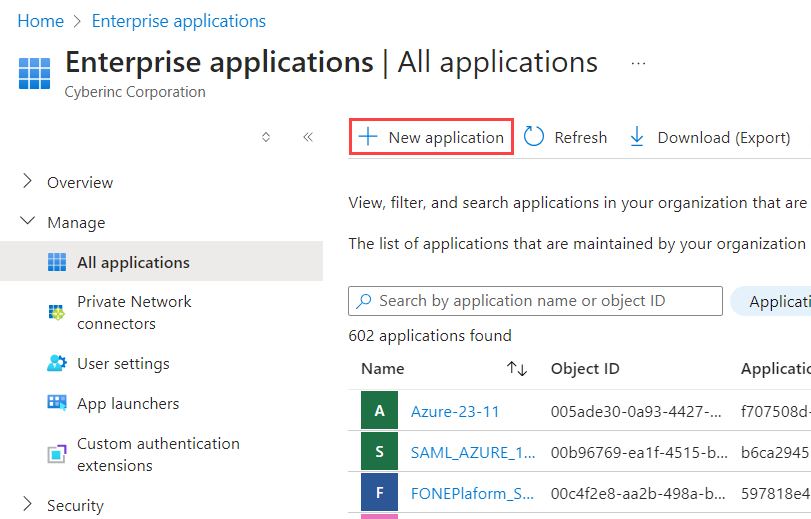
Task: Open User settings menu item
Action: pos(123,364)
